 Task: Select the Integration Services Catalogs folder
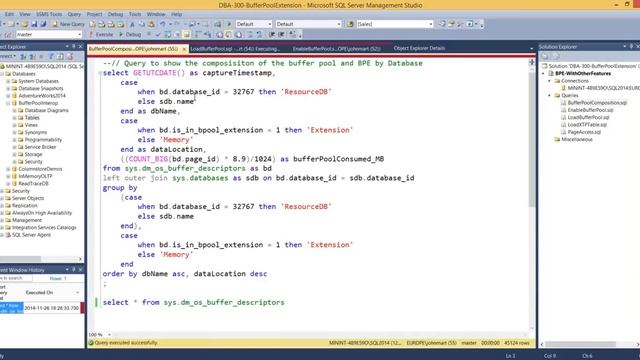pyautogui.click(x=44, y=228)
